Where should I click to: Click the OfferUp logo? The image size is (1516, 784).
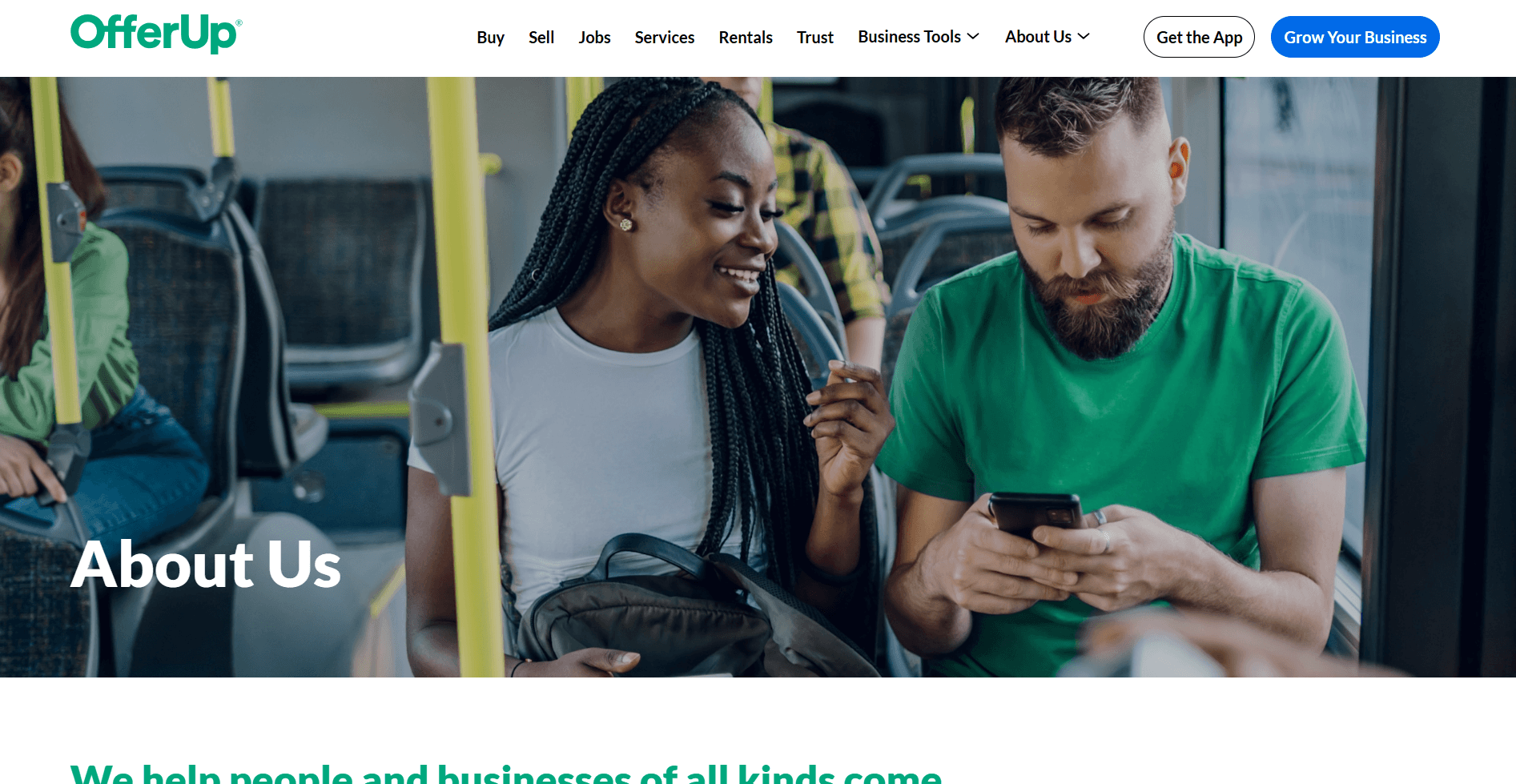(156, 34)
